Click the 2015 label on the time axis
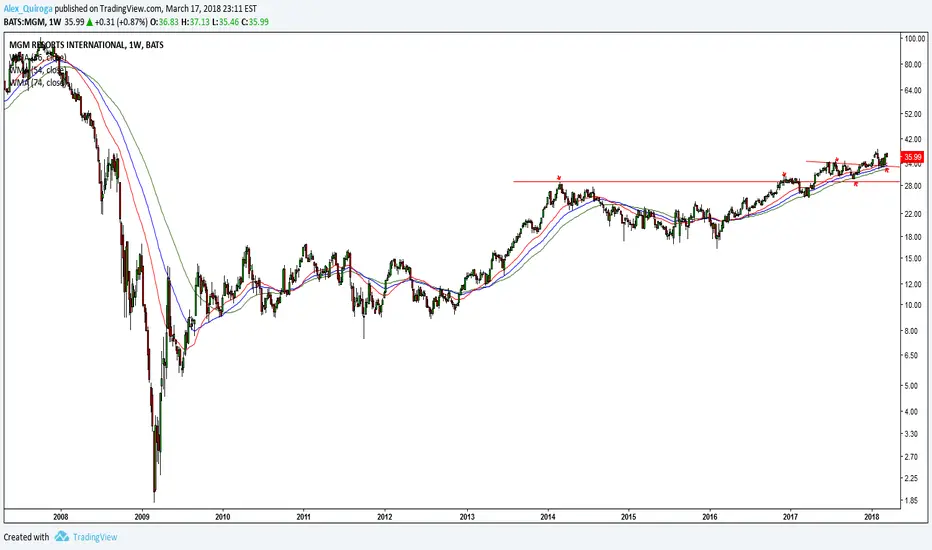 pyautogui.click(x=628, y=517)
